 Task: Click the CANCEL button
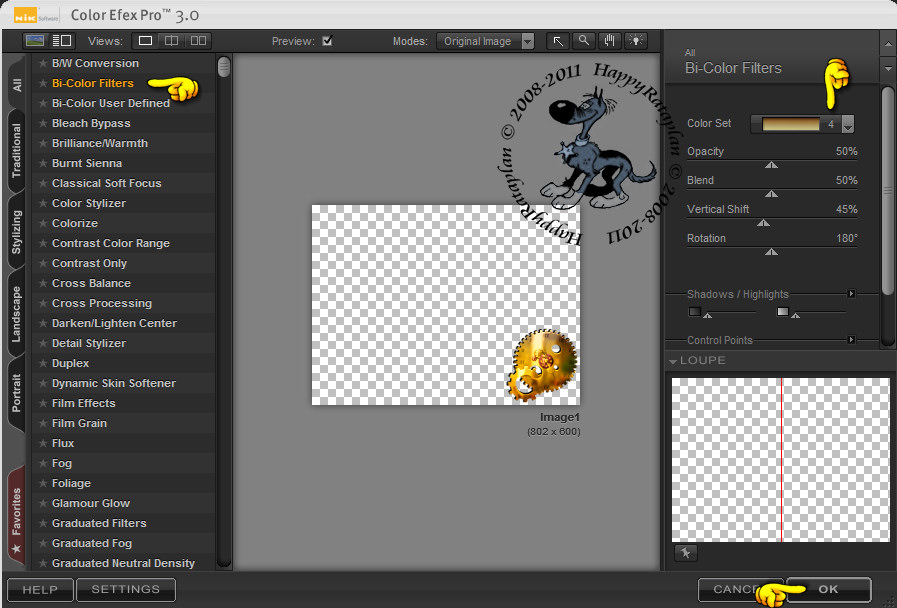[x=739, y=590]
